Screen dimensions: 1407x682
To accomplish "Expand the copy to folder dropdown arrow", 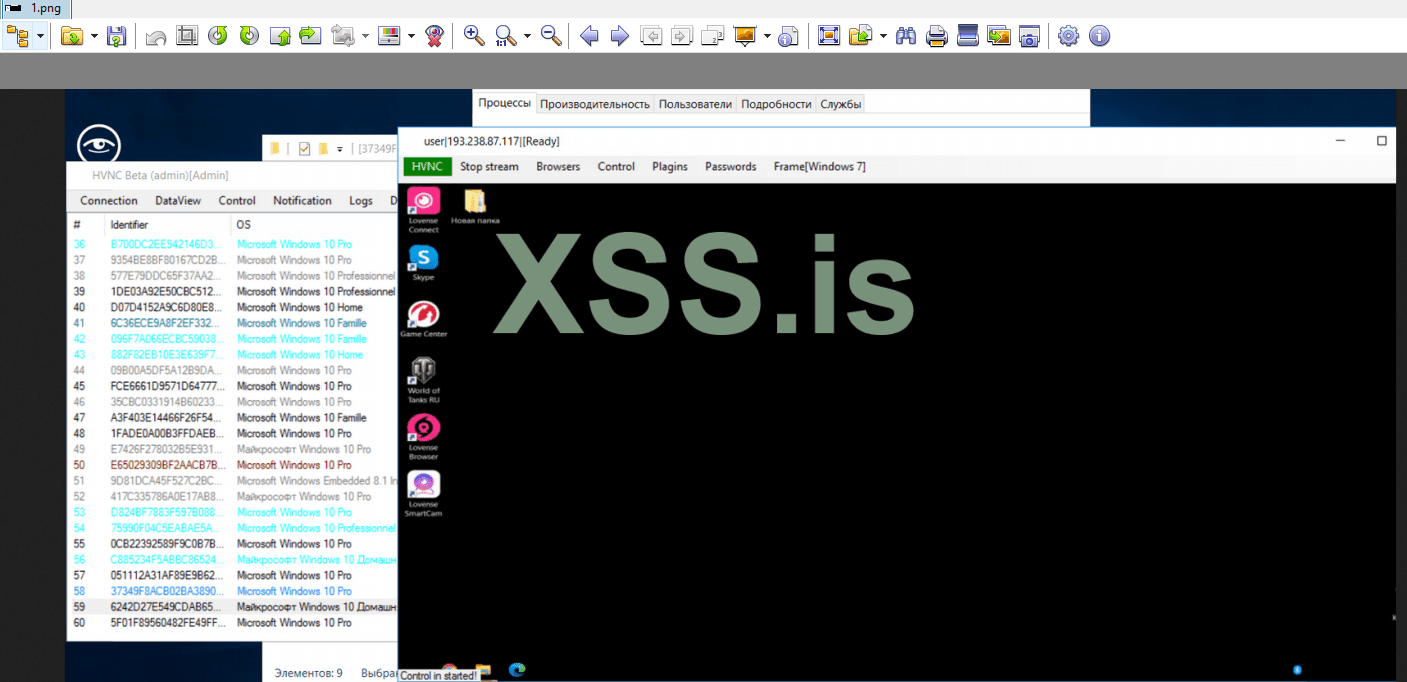I will pyautogui.click(x=883, y=37).
